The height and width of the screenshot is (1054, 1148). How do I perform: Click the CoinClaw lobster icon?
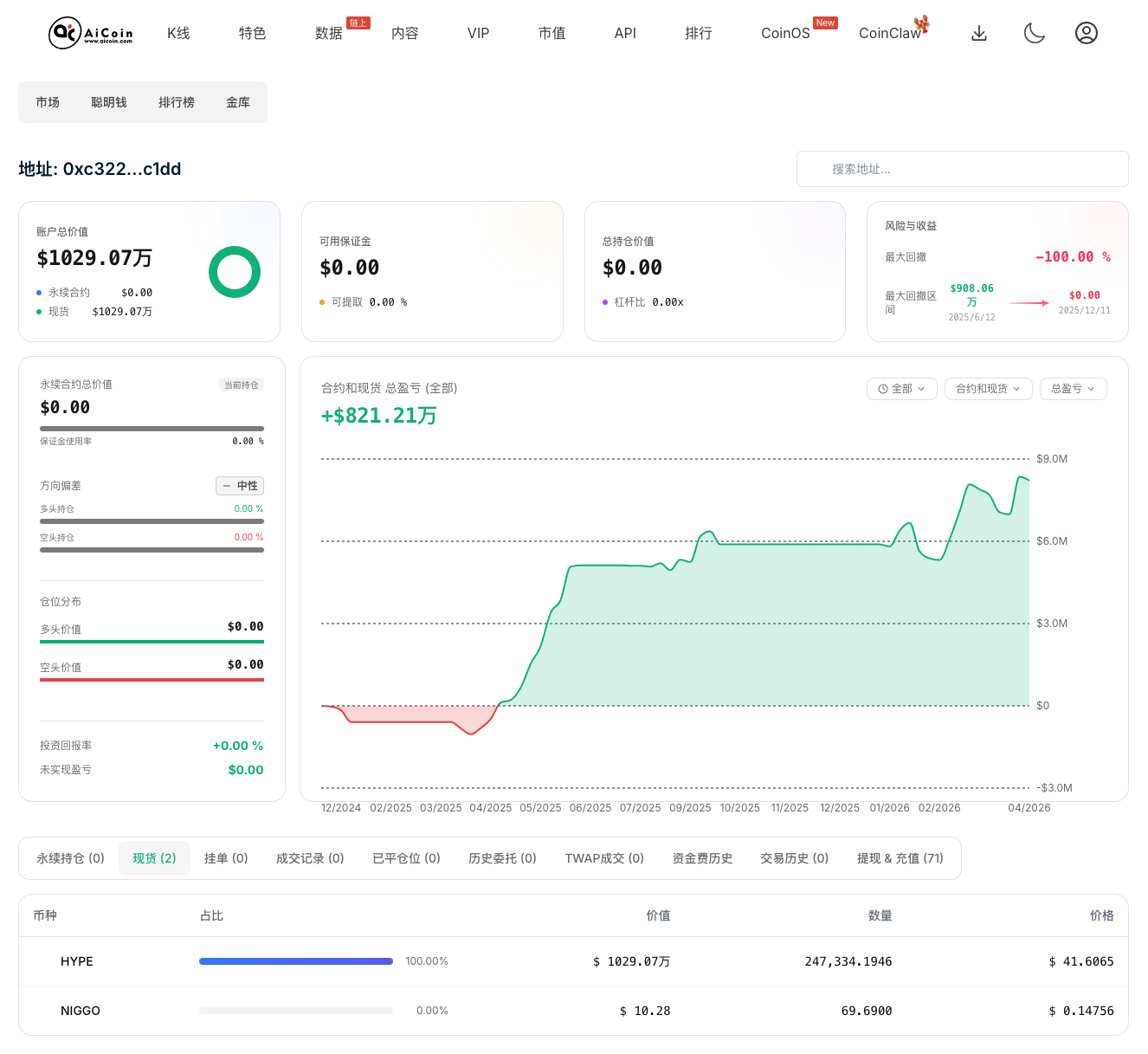point(922,24)
